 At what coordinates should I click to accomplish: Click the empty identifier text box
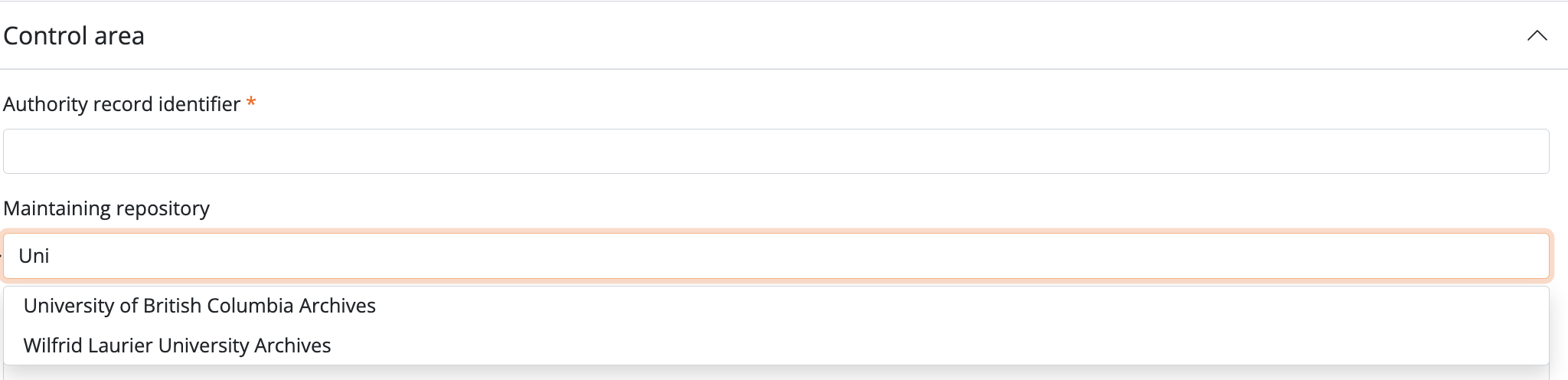coord(776,151)
